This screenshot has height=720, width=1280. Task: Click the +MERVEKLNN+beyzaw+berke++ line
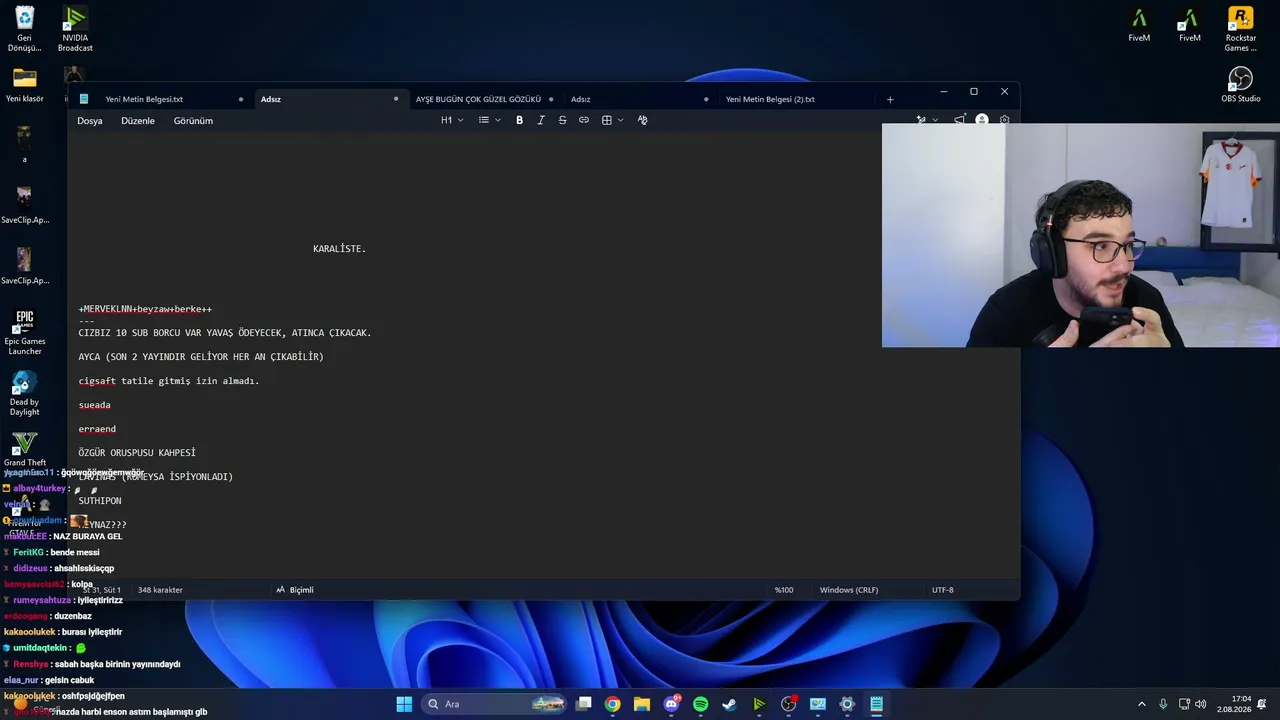pos(145,309)
